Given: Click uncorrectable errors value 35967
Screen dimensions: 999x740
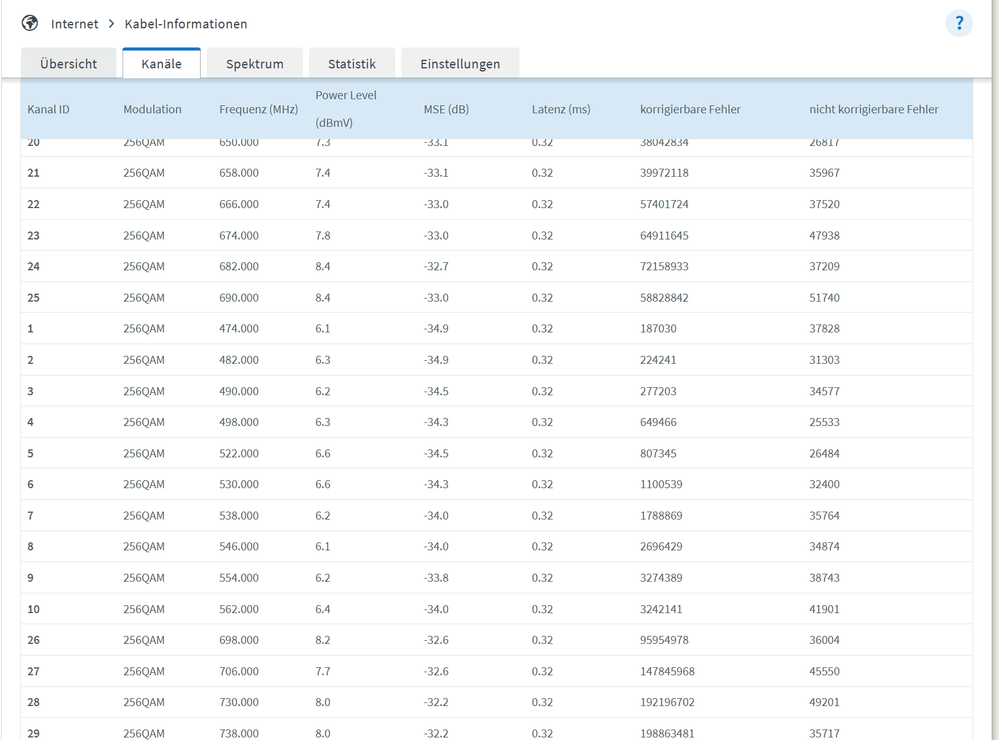Looking at the screenshot, I should 824,173.
